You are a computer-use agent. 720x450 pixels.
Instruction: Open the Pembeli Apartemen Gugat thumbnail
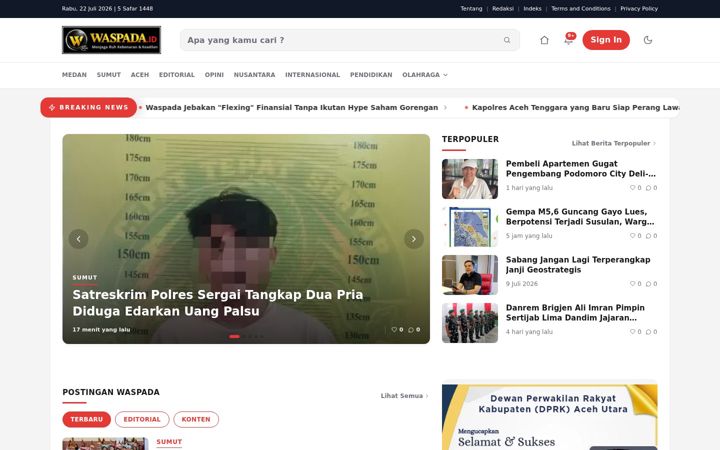click(470, 179)
